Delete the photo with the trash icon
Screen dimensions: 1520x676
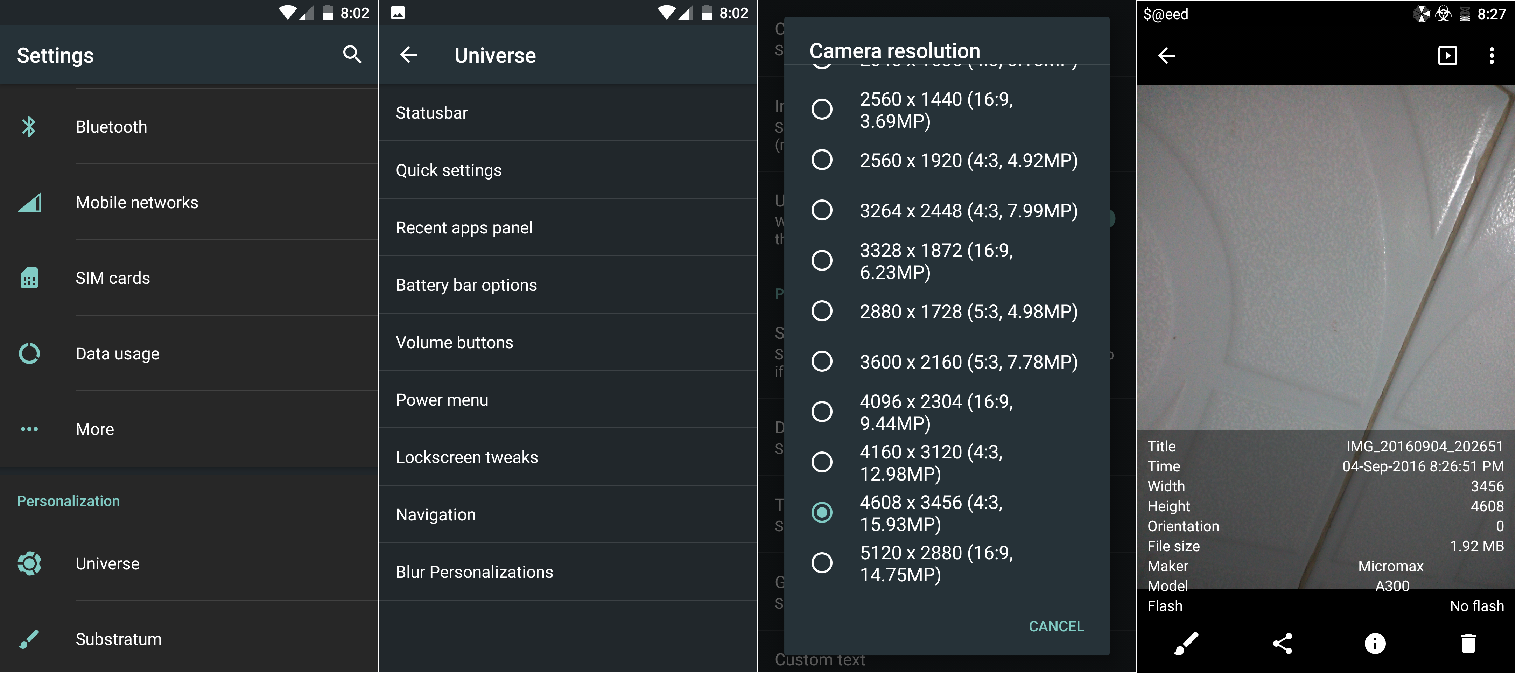coord(1468,643)
